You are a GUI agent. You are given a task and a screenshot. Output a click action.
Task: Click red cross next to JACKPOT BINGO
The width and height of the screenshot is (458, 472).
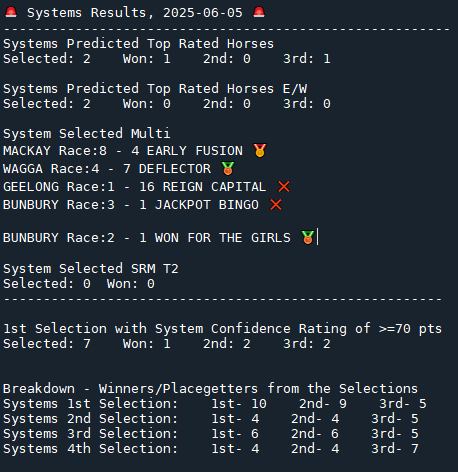[x=276, y=204]
